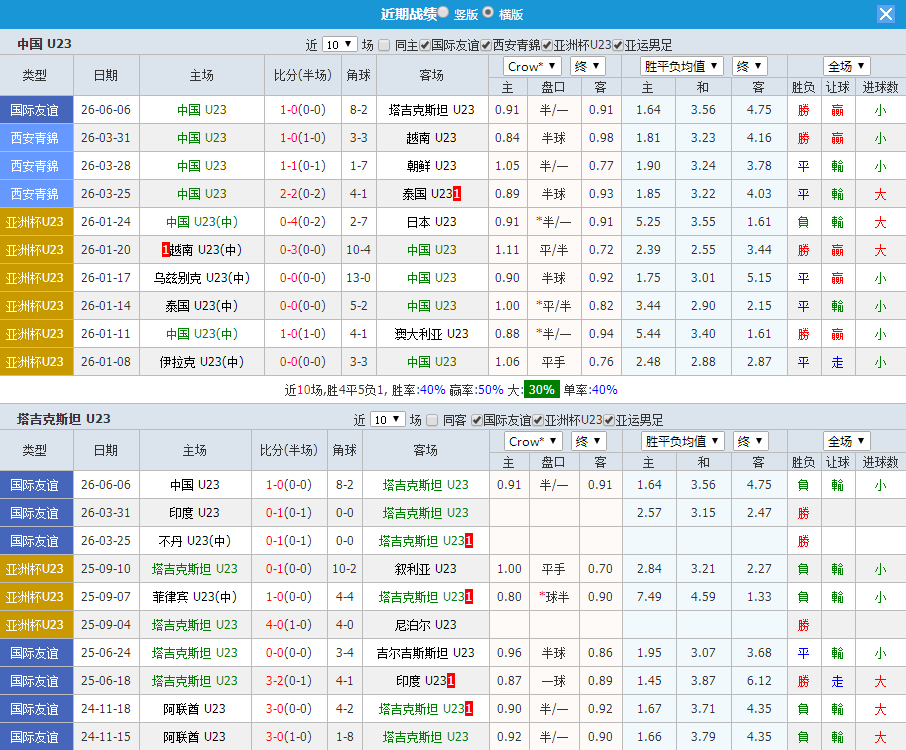Open match count dropdown for 塔吉克斯坦 U23

(387, 419)
